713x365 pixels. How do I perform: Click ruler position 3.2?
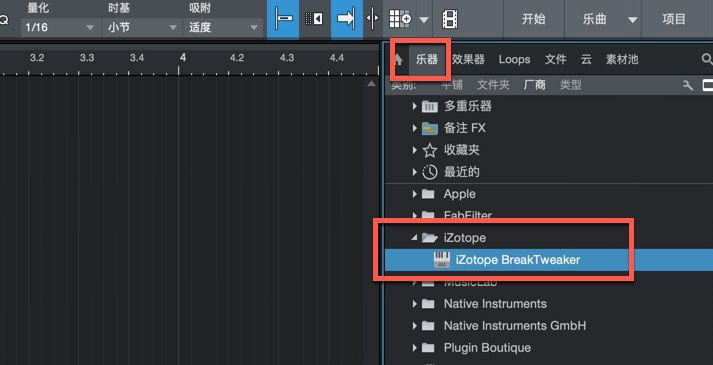[x=37, y=58]
